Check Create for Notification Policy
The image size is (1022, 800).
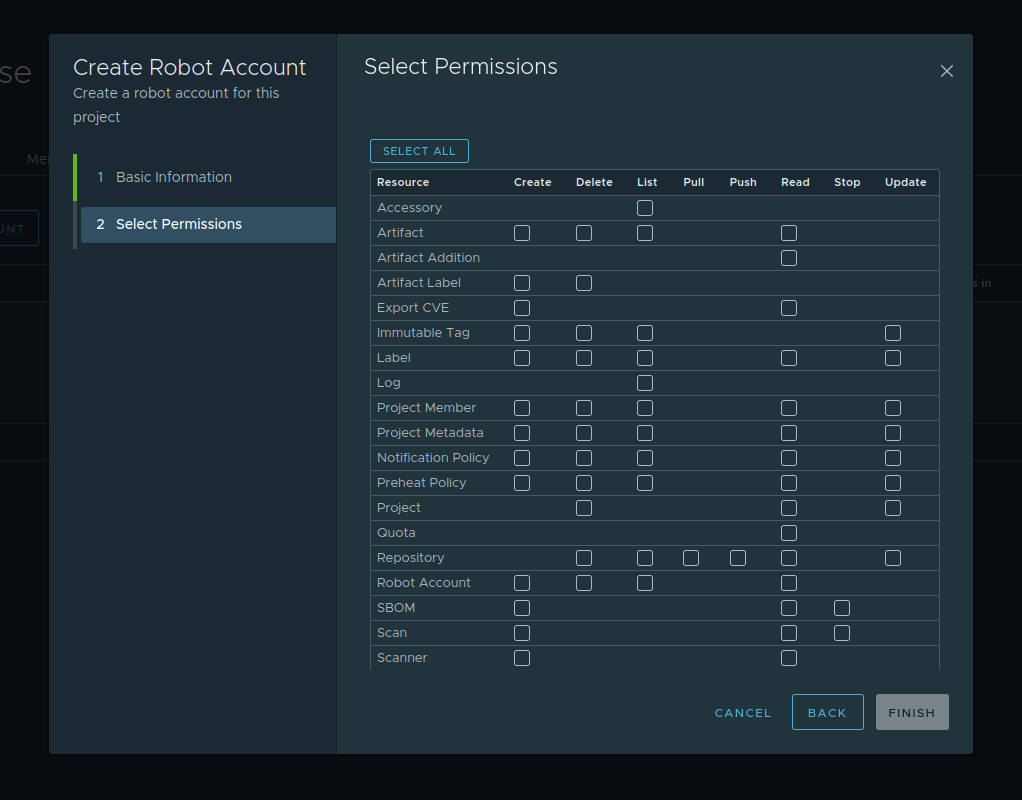(x=521, y=458)
